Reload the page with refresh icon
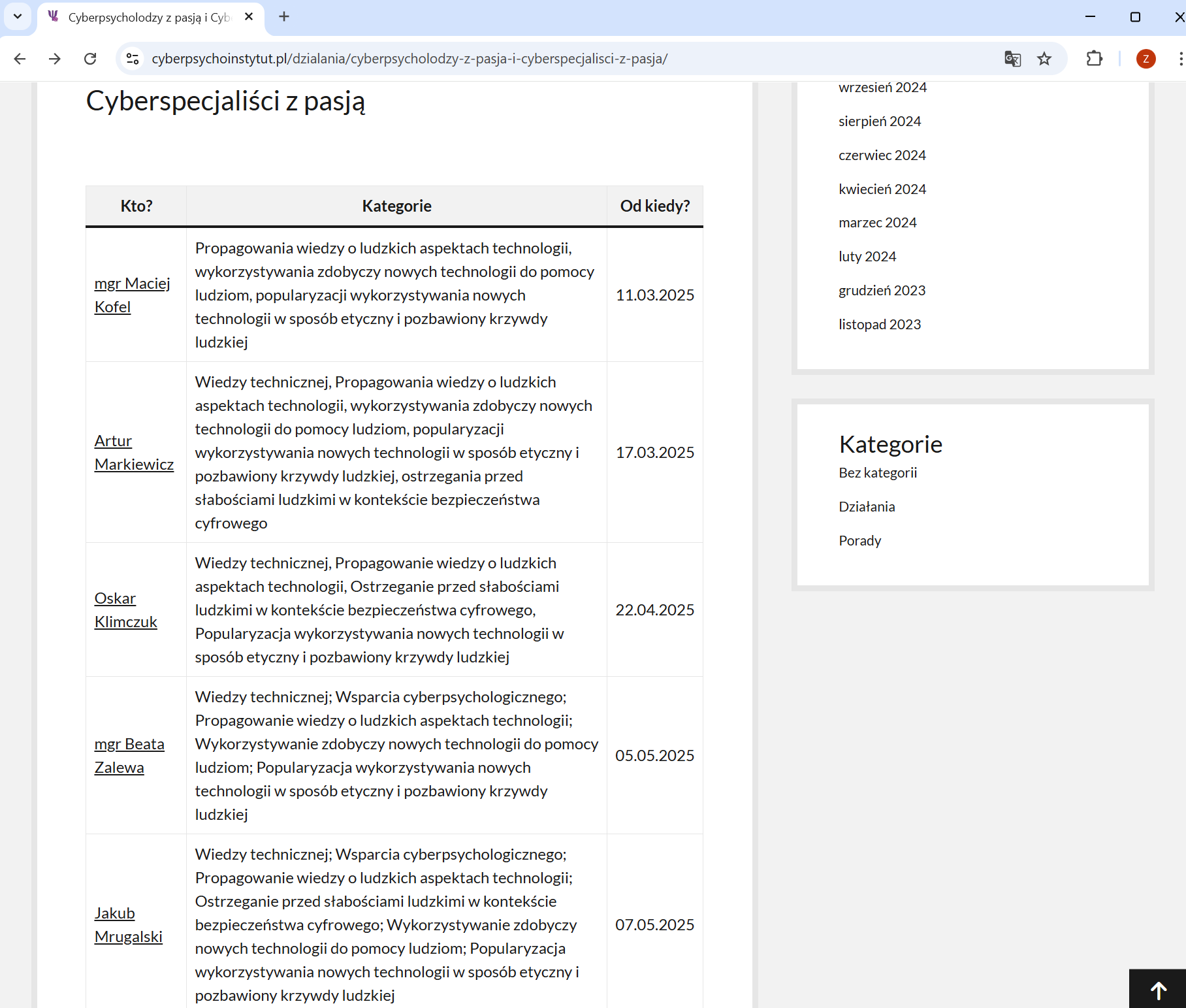The height and width of the screenshot is (1008, 1186). coord(90,59)
